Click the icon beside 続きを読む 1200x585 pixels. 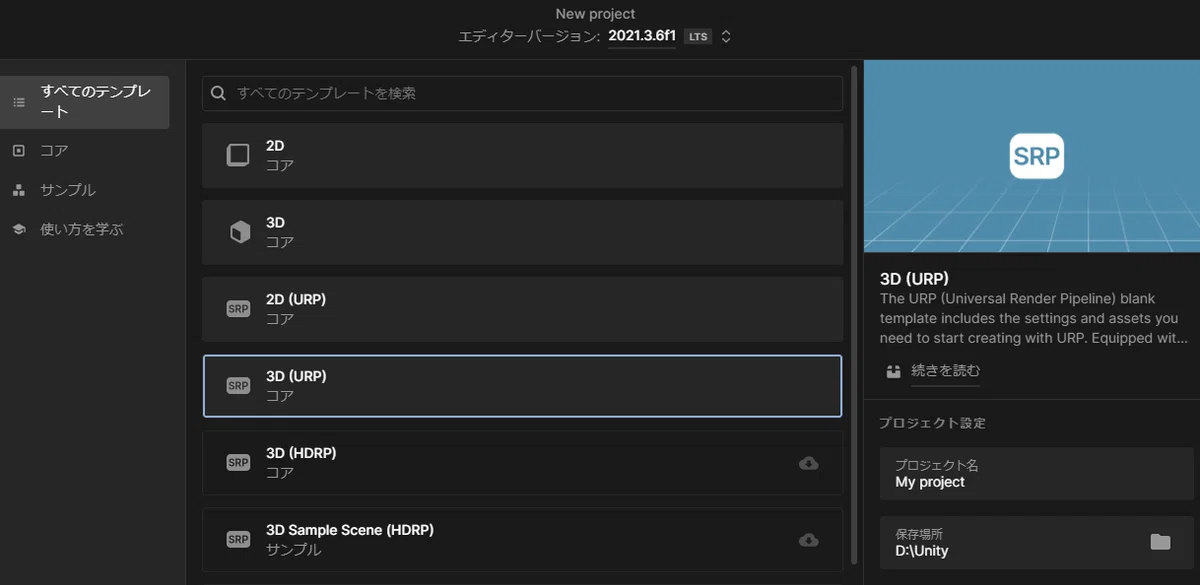(x=894, y=371)
